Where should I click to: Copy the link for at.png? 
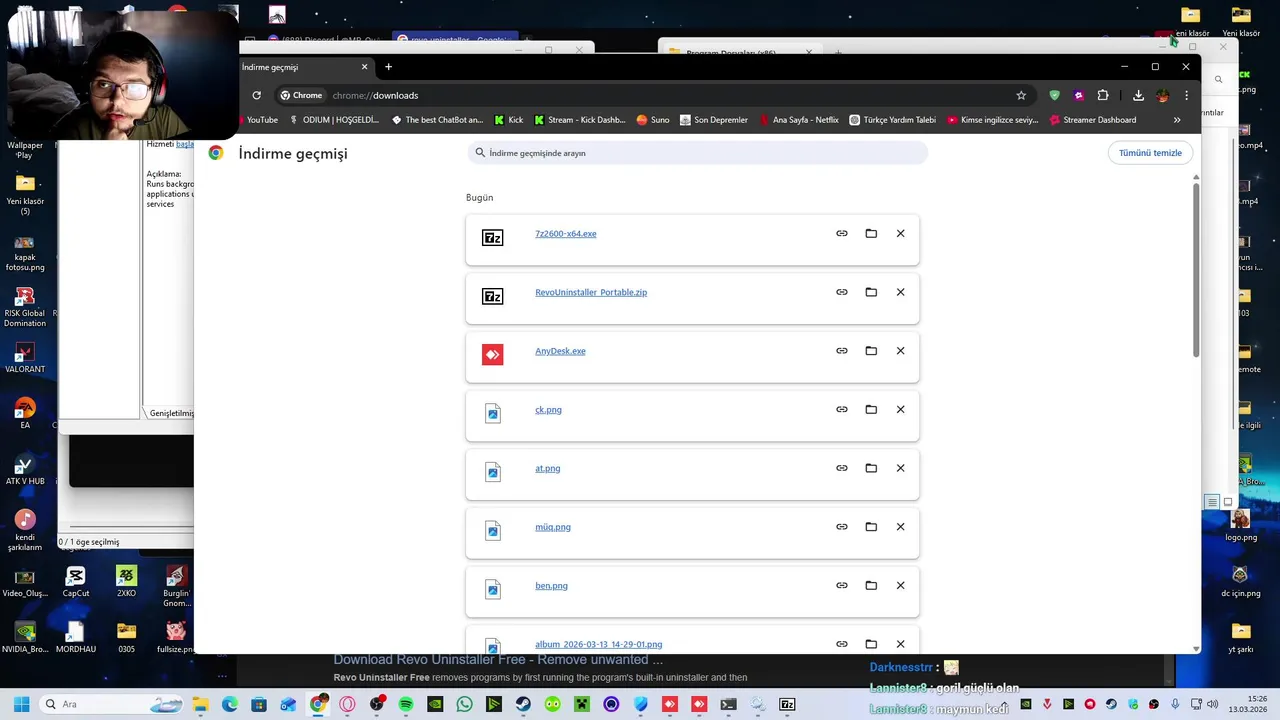[842, 468]
